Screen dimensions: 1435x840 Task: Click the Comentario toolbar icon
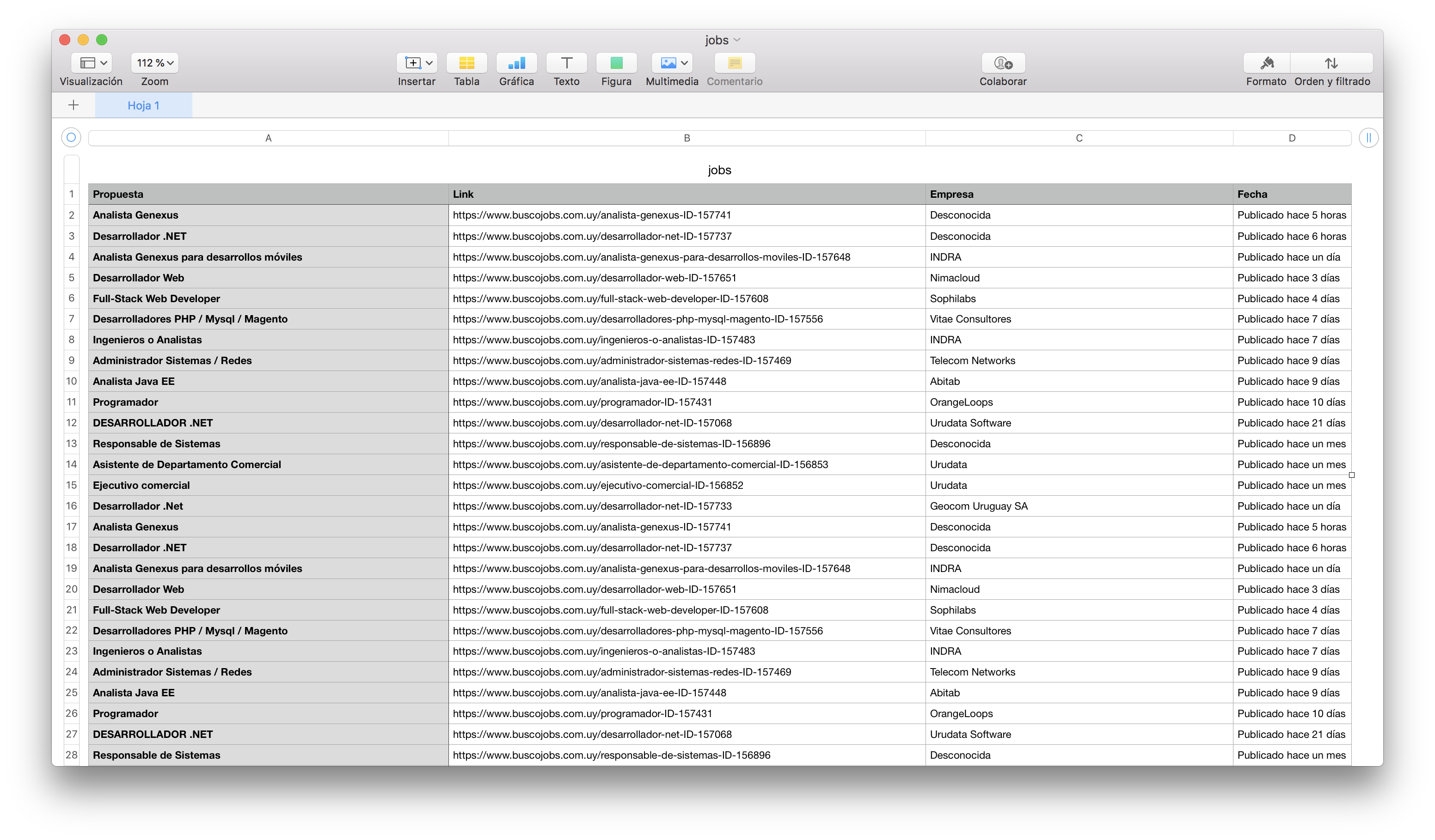[734, 62]
